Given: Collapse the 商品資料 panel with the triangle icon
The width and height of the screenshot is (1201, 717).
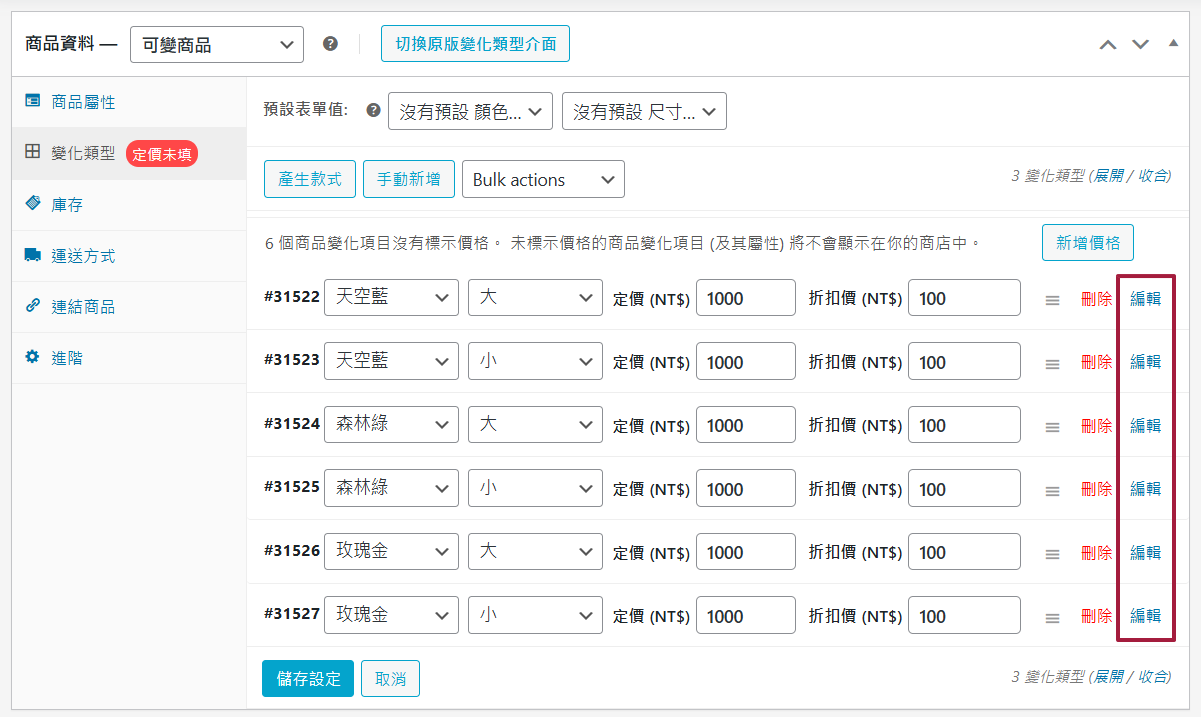Looking at the screenshot, I should coord(1173,43).
